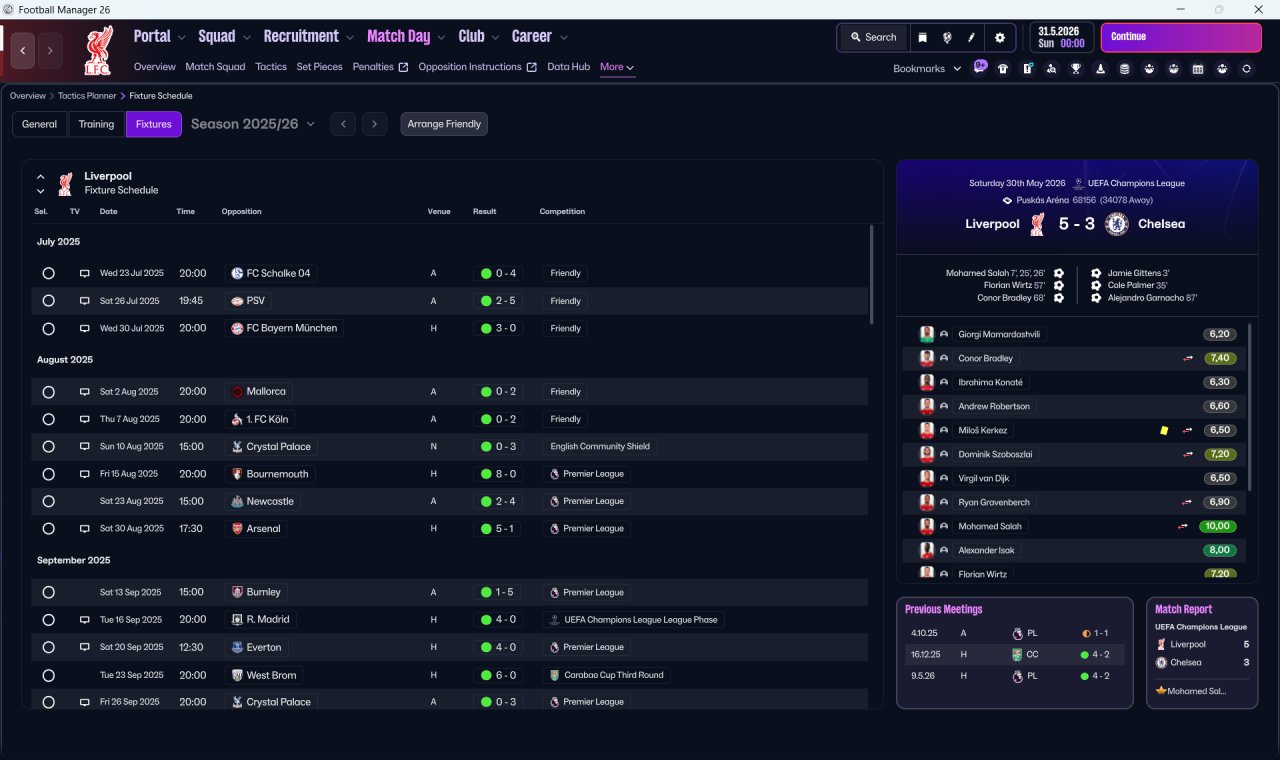Go back with the left navigation arrow
Screen dimensions: 1280x760
(x=23, y=50)
